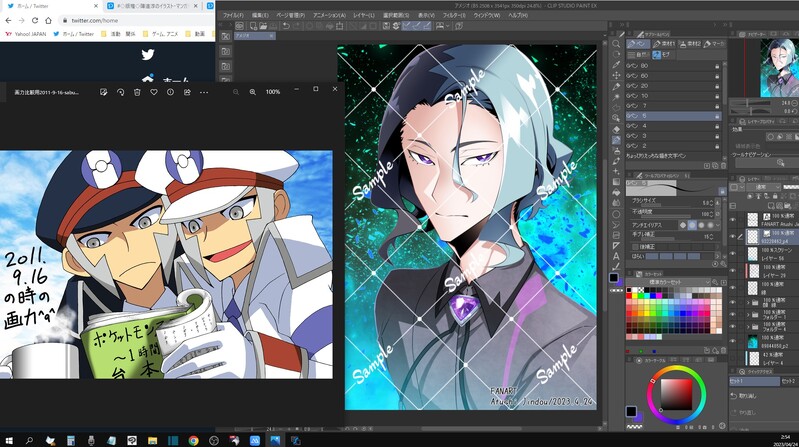
Task: Pick the red swatch in color set
Action: 629,296
